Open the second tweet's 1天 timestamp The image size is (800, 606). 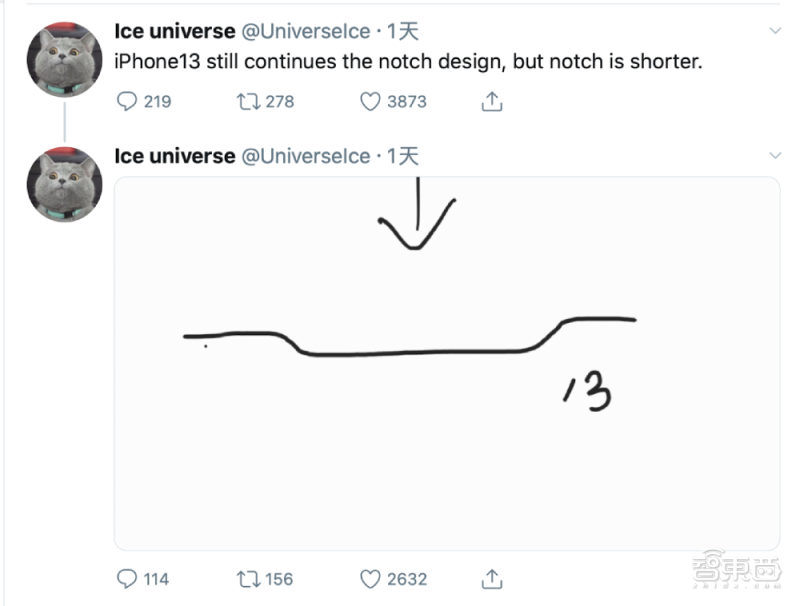point(403,156)
